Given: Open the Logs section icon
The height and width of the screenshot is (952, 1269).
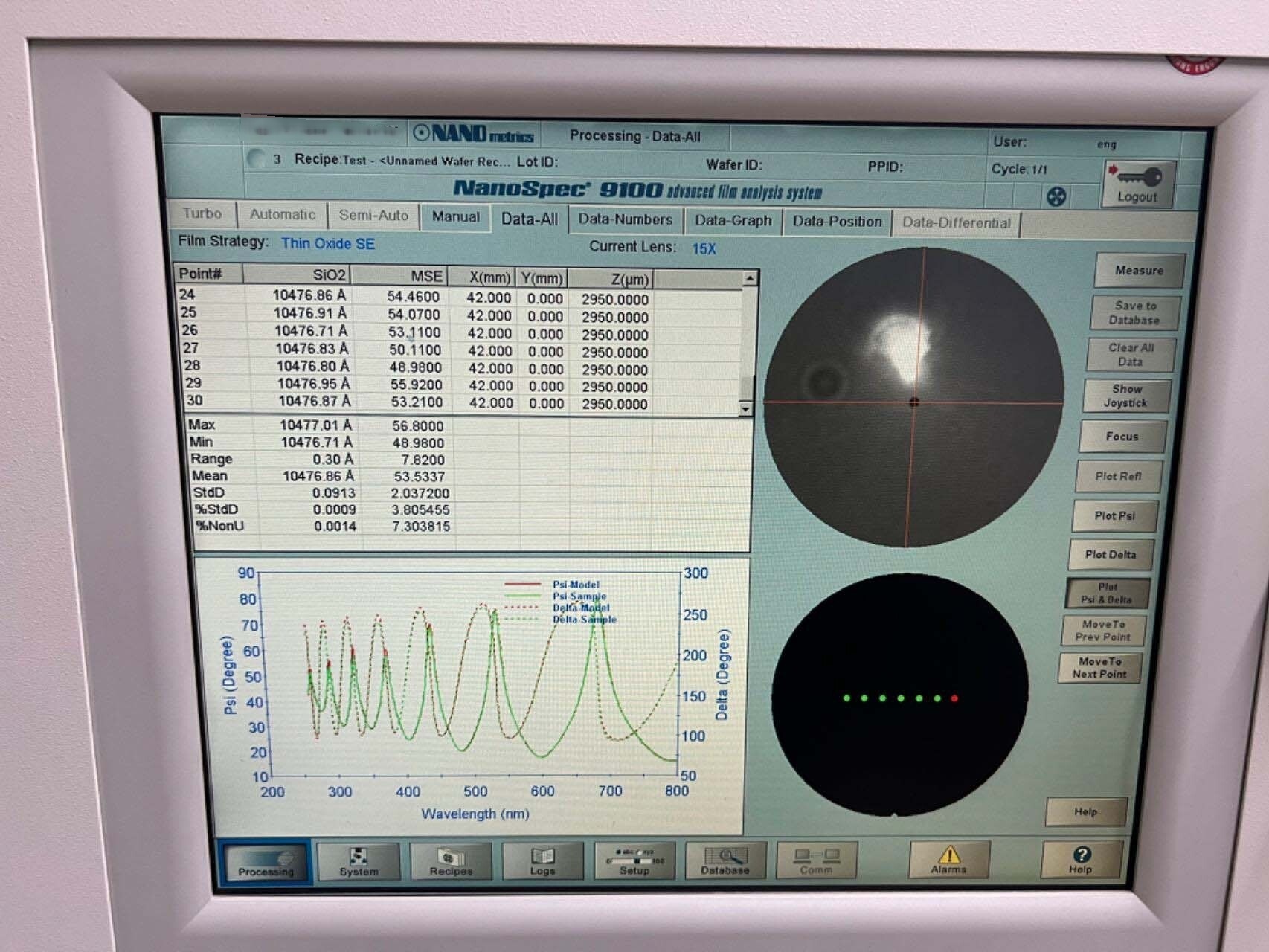Looking at the screenshot, I should [542, 862].
